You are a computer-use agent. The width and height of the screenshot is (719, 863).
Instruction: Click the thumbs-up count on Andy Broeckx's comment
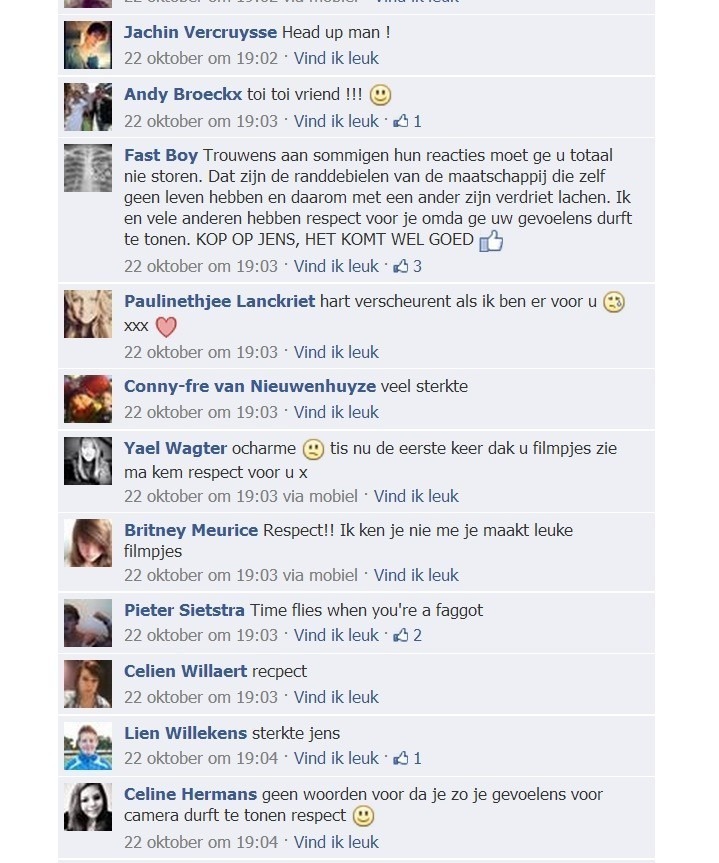coord(407,121)
